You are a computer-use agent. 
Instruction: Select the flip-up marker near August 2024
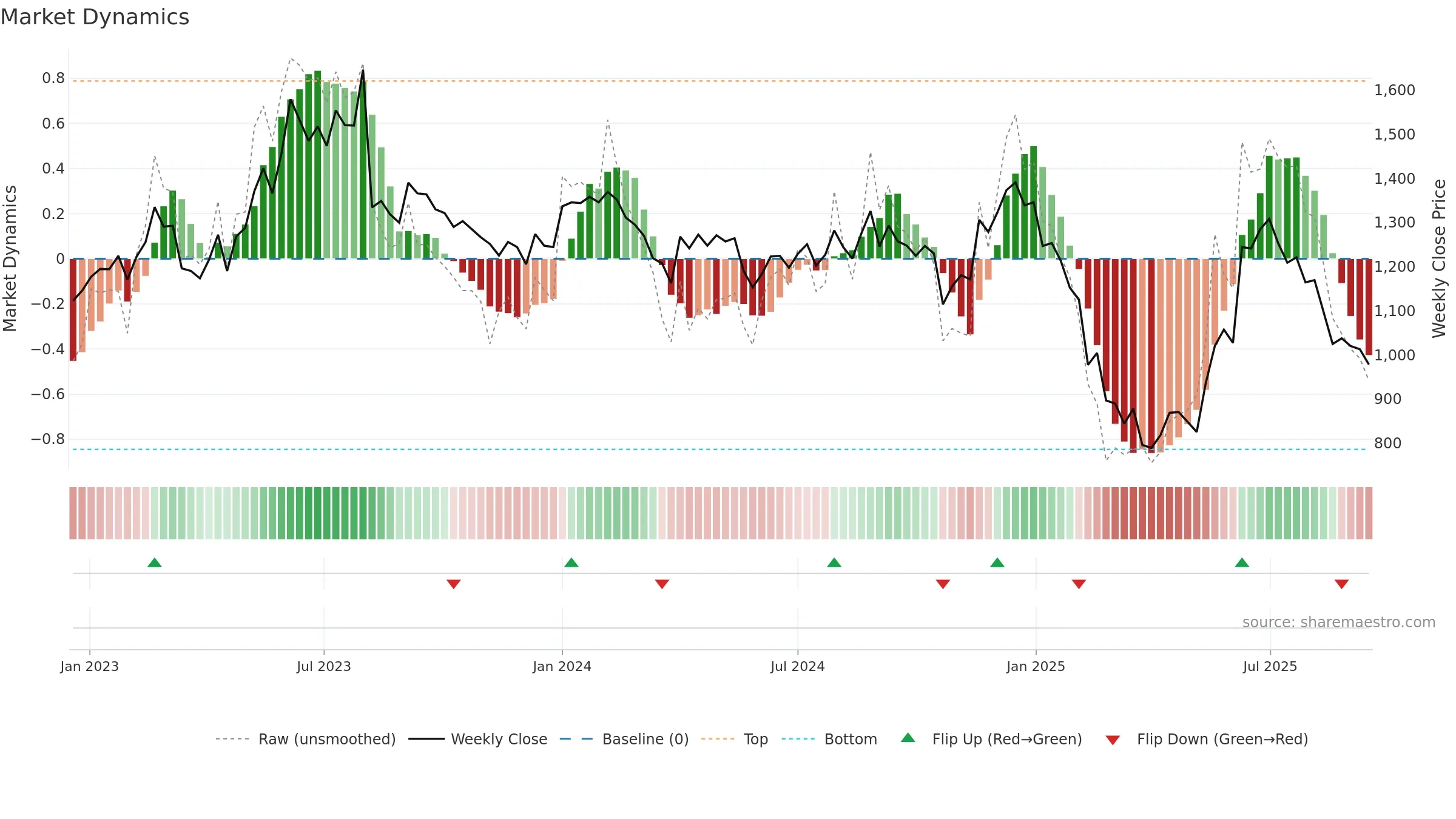point(834,562)
